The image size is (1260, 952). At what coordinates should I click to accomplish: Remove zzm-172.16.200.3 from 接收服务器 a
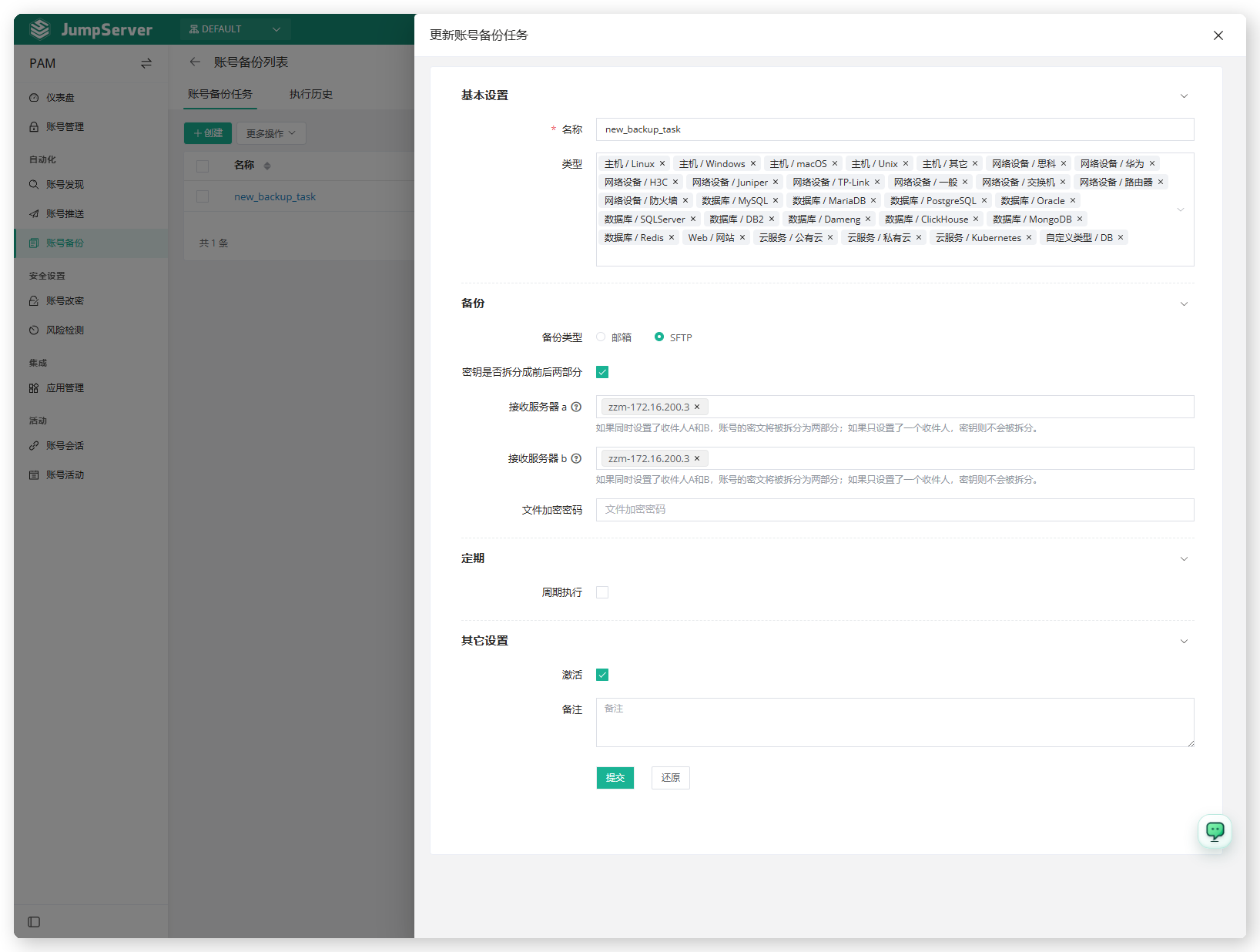(x=697, y=407)
